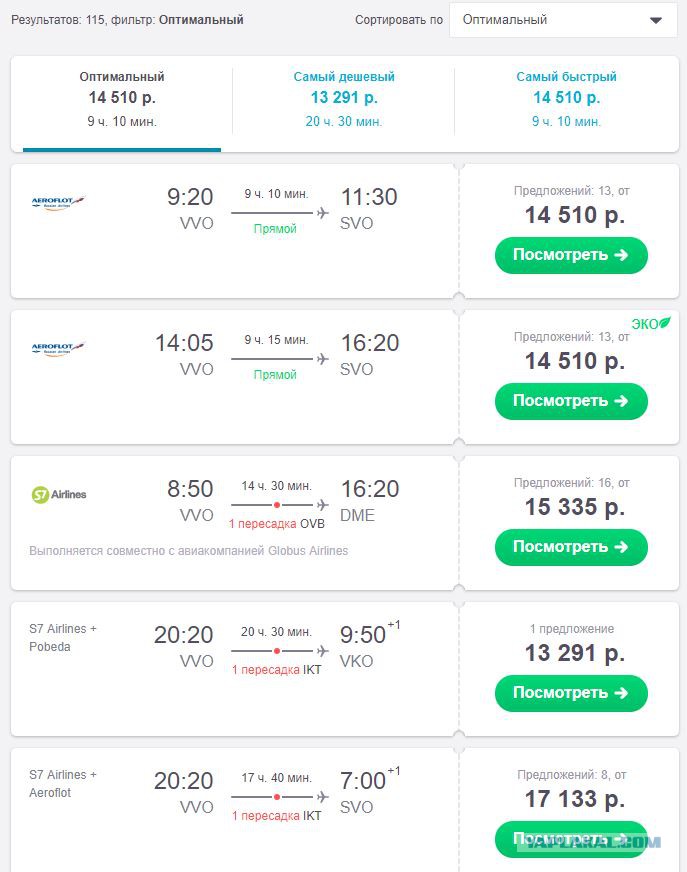Select the Оптимальный 14 510 р. tab

tap(122, 98)
